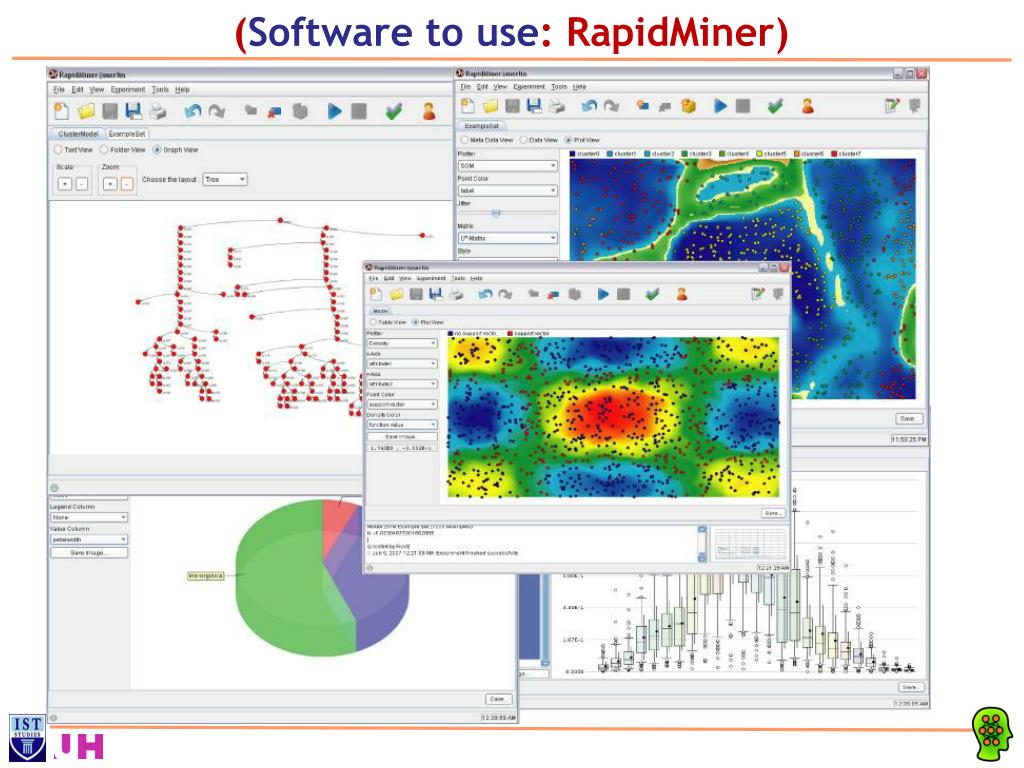Click orange user icon in cluster tree window

tap(429, 112)
